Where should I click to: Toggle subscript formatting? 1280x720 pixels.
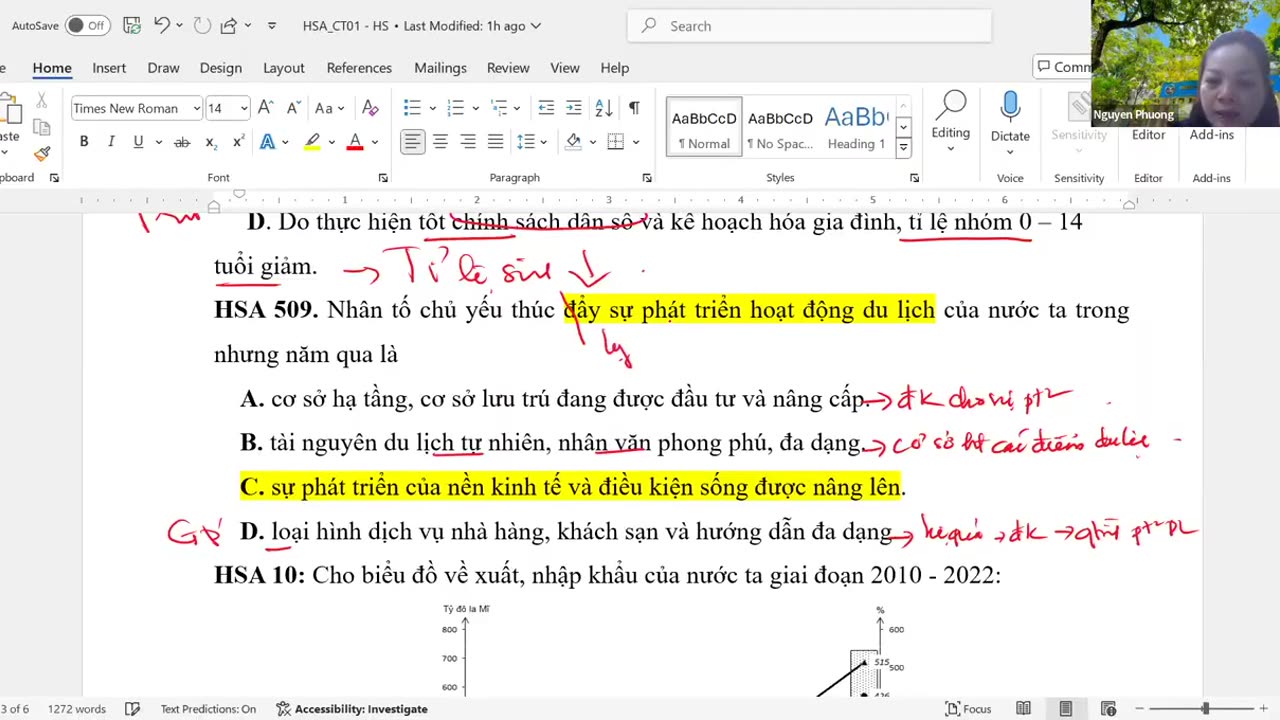coord(210,142)
